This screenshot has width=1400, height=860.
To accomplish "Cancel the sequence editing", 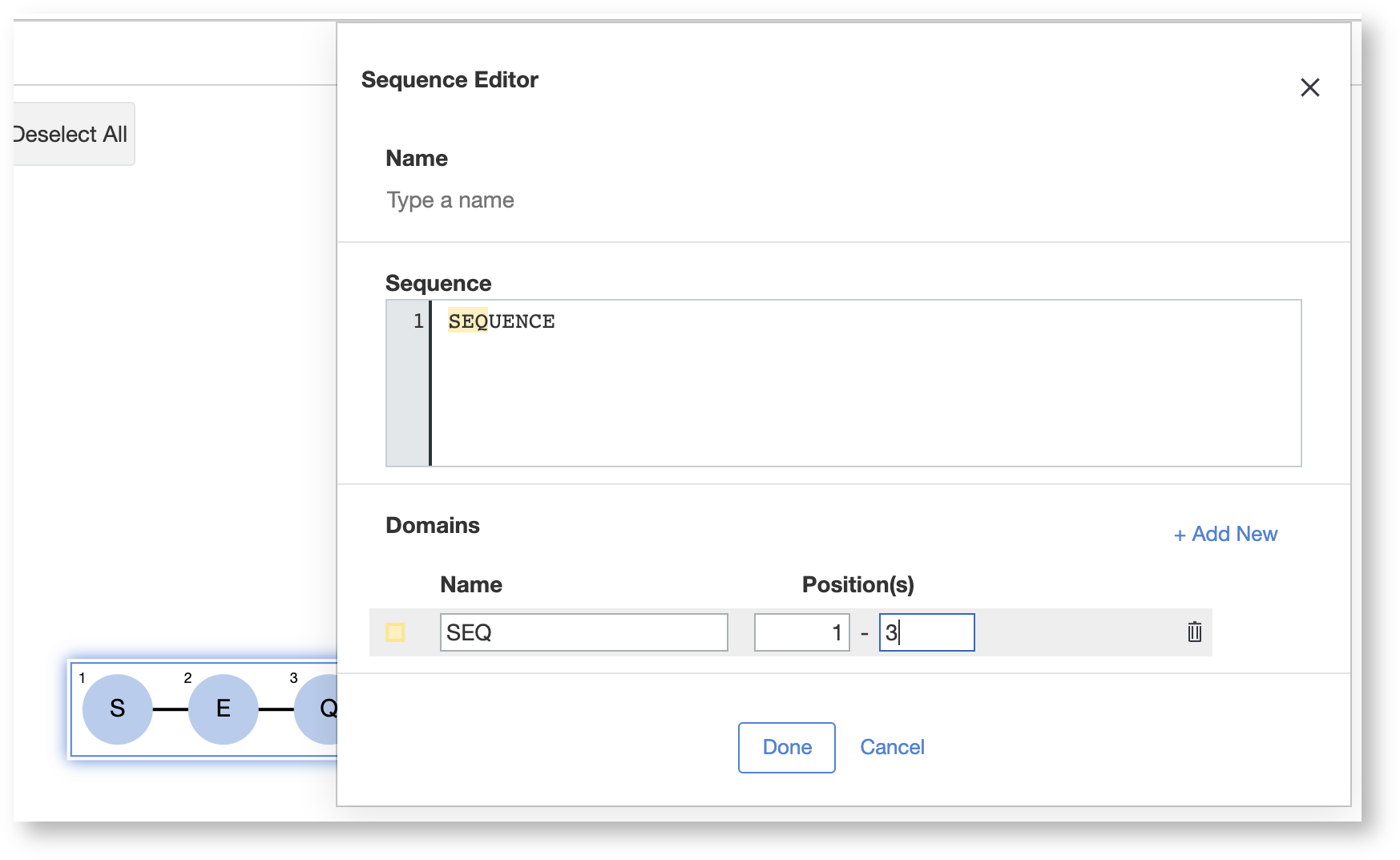I will (x=892, y=747).
